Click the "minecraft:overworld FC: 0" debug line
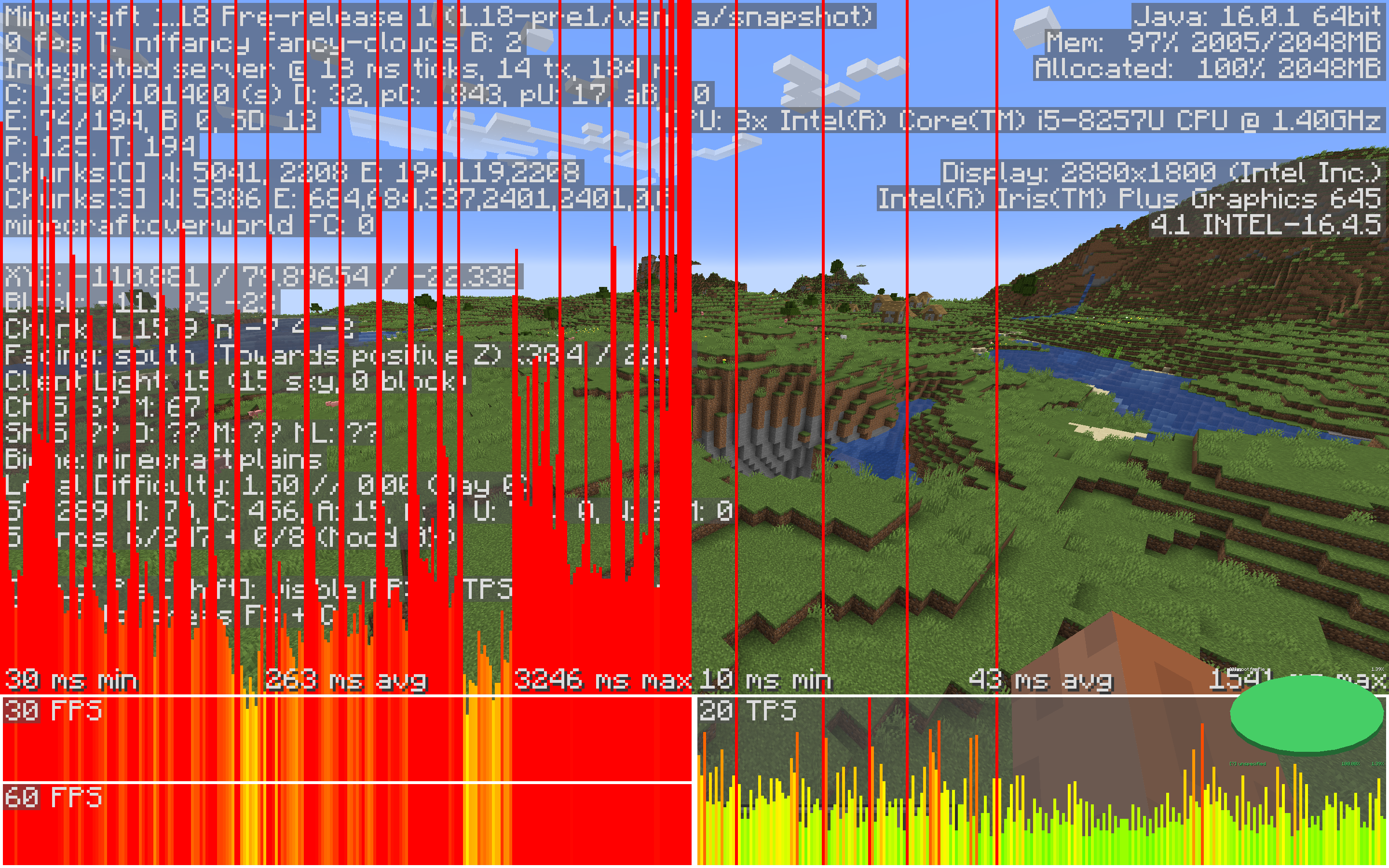 (x=190, y=224)
